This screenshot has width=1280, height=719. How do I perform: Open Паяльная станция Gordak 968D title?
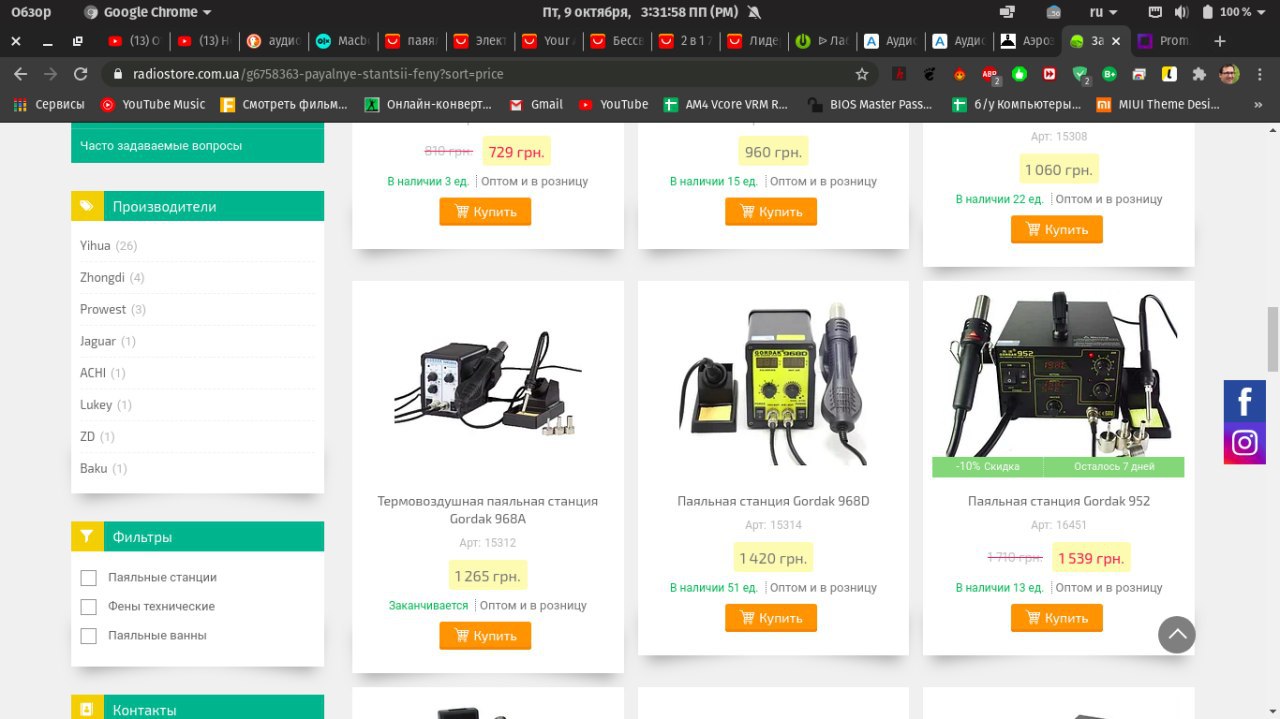[x=773, y=501]
